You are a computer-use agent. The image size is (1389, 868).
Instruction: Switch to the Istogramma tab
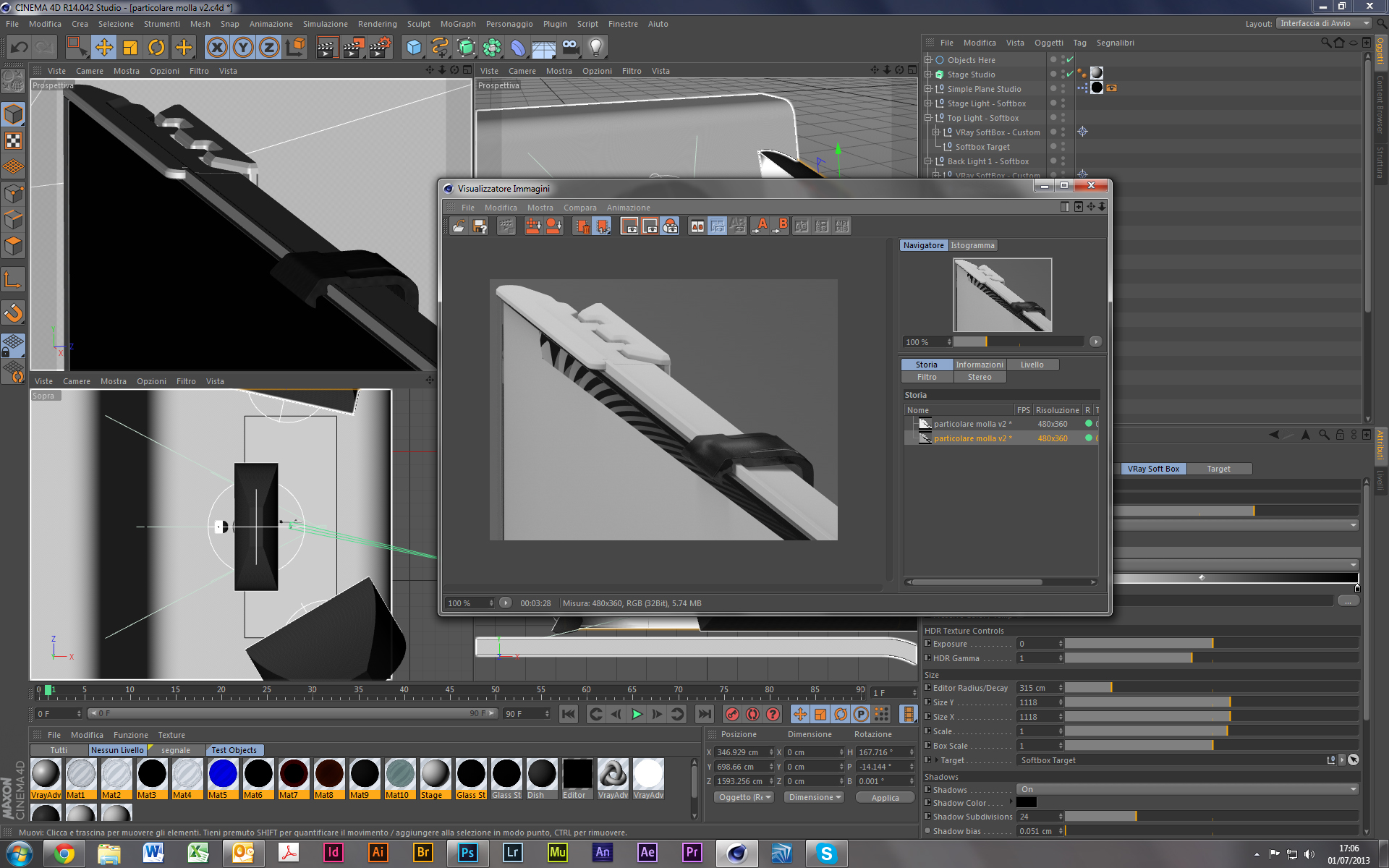click(972, 245)
